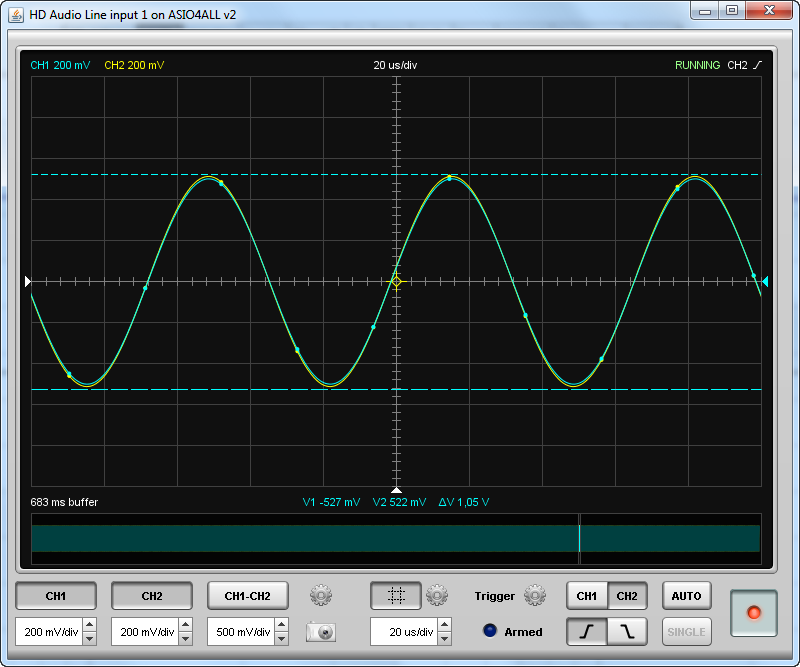Decrease the time base per division
The width and height of the screenshot is (800, 667).
(444, 638)
